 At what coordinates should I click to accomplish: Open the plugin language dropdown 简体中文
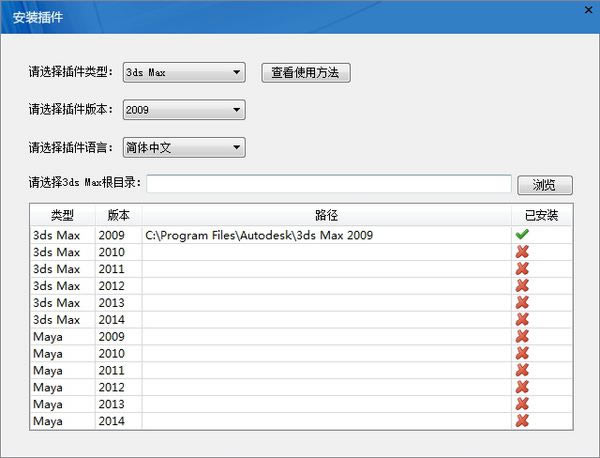coord(184,147)
